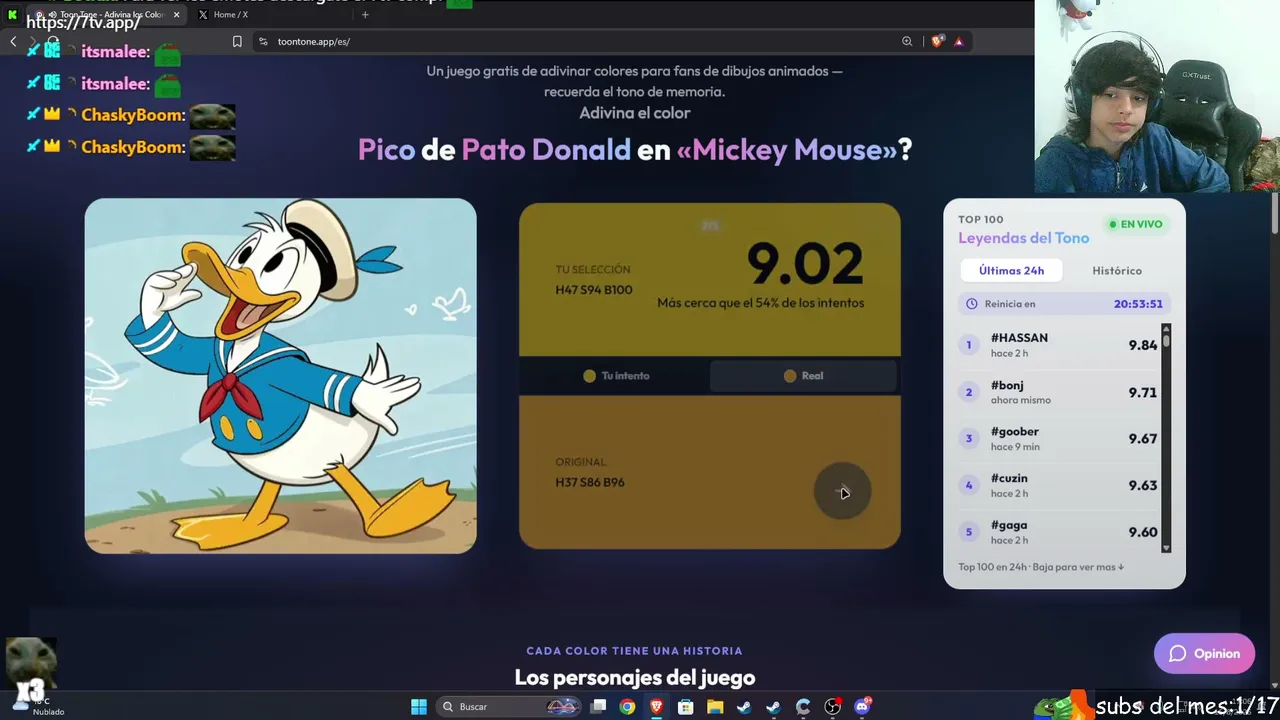Close the Toon Tone tab
The height and width of the screenshot is (720, 1280).
(176, 15)
